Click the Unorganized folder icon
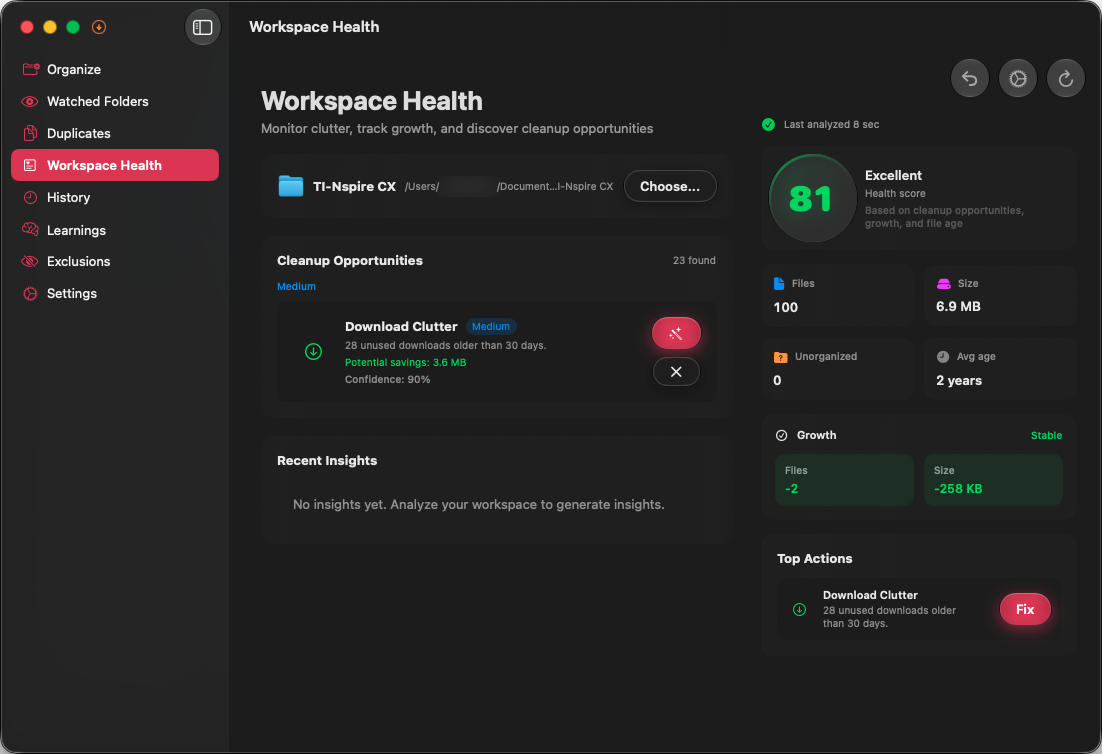The image size is (1102, 754). point(780,357)
